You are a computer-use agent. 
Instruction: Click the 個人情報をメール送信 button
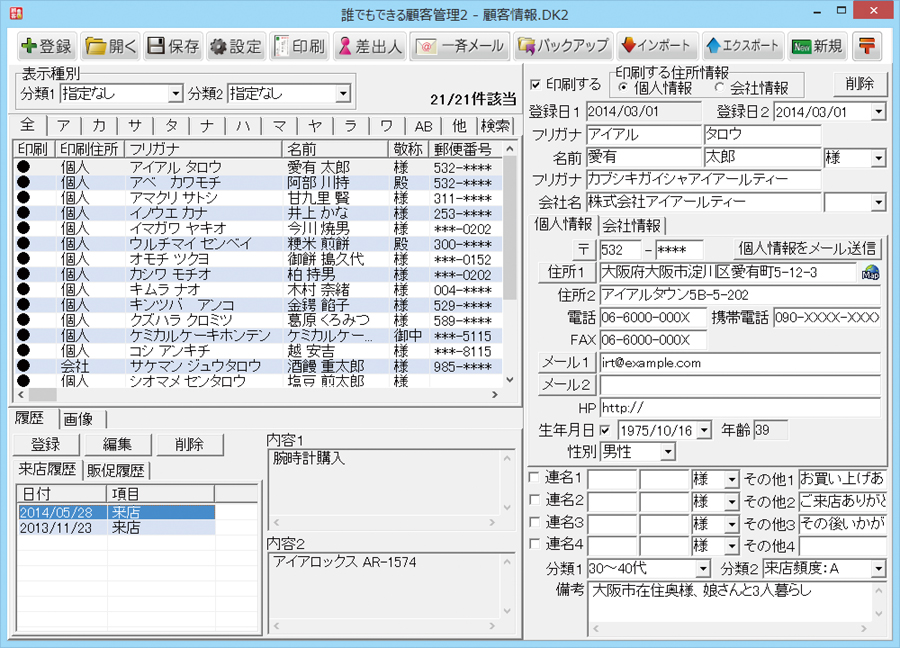(808, 248)
